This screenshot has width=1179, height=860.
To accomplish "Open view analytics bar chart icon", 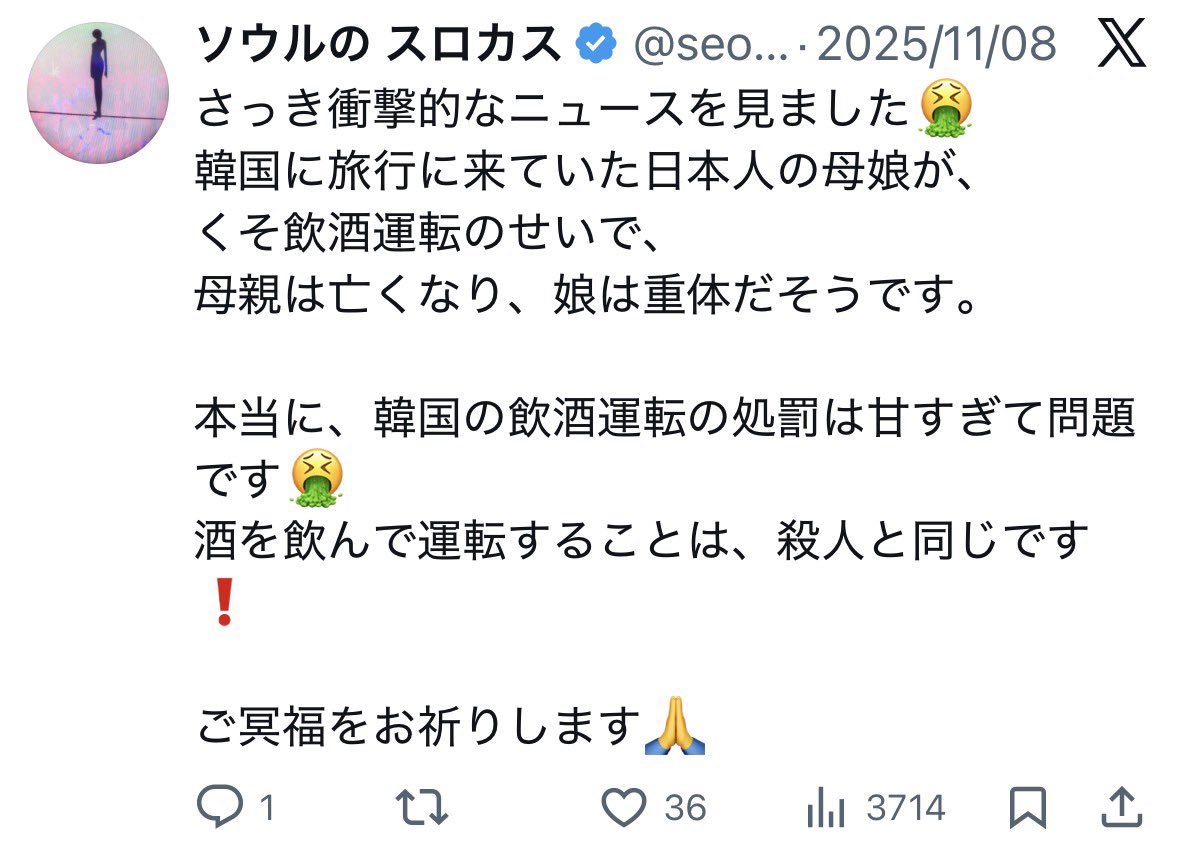I will 826,807.
